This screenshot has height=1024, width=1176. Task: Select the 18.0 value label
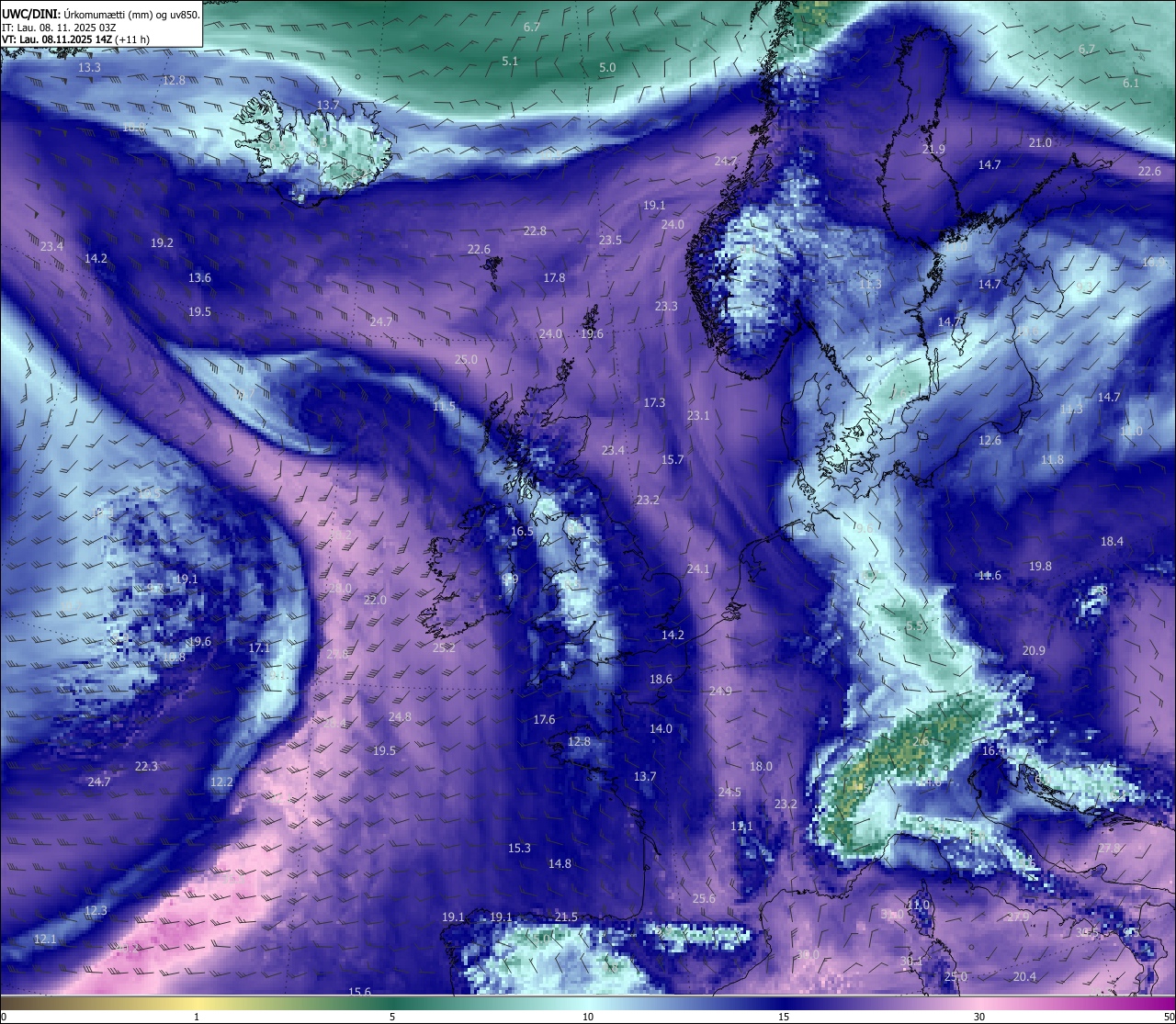(x=761, y=767)
